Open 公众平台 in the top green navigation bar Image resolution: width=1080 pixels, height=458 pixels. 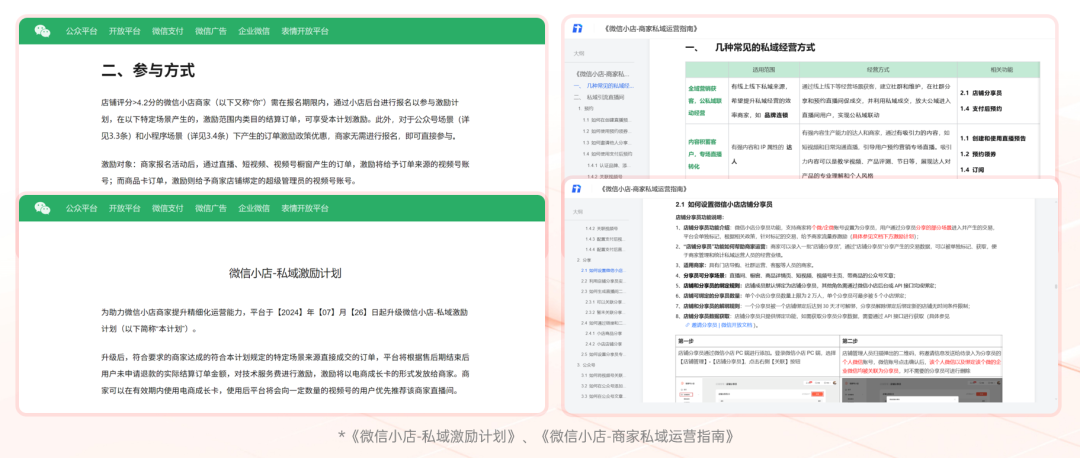point(81,31)
